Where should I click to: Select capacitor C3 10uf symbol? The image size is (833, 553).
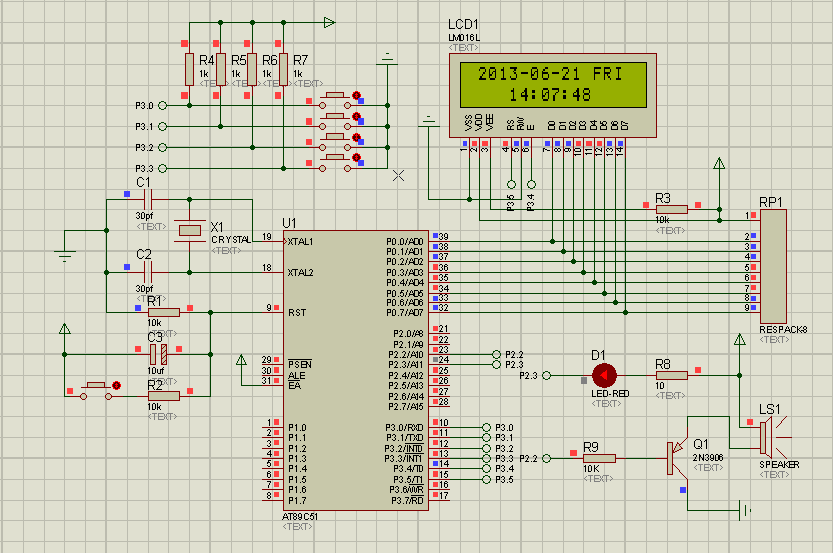click(x=158, y=354)
